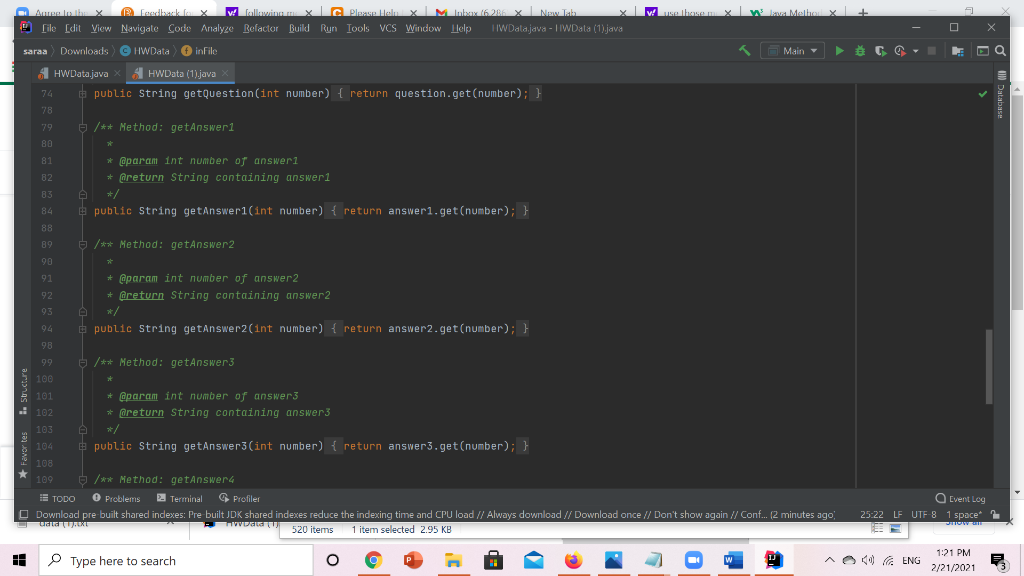
Task: Click HWData class in the breadcrumb bar
Action: click(144, 51)
